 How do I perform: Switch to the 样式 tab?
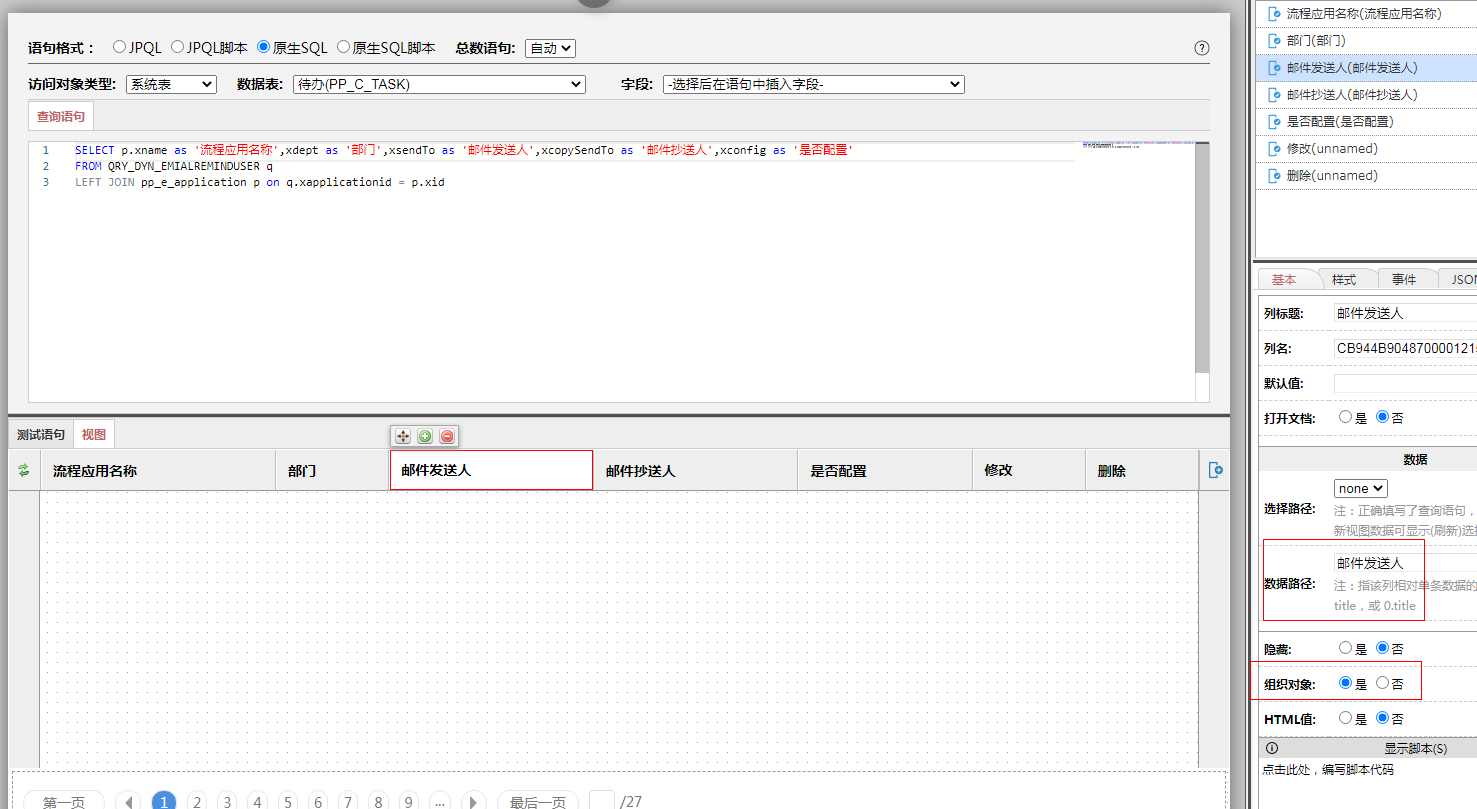point(1346,279)
